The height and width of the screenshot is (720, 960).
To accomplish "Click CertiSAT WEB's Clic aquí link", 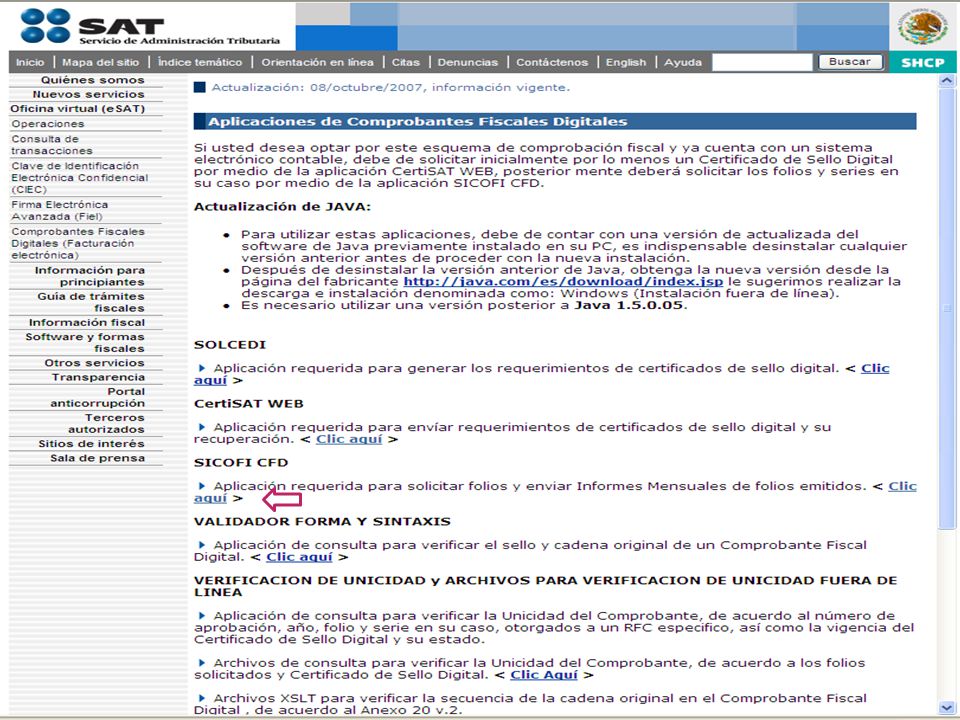I will tap(349, 439).
